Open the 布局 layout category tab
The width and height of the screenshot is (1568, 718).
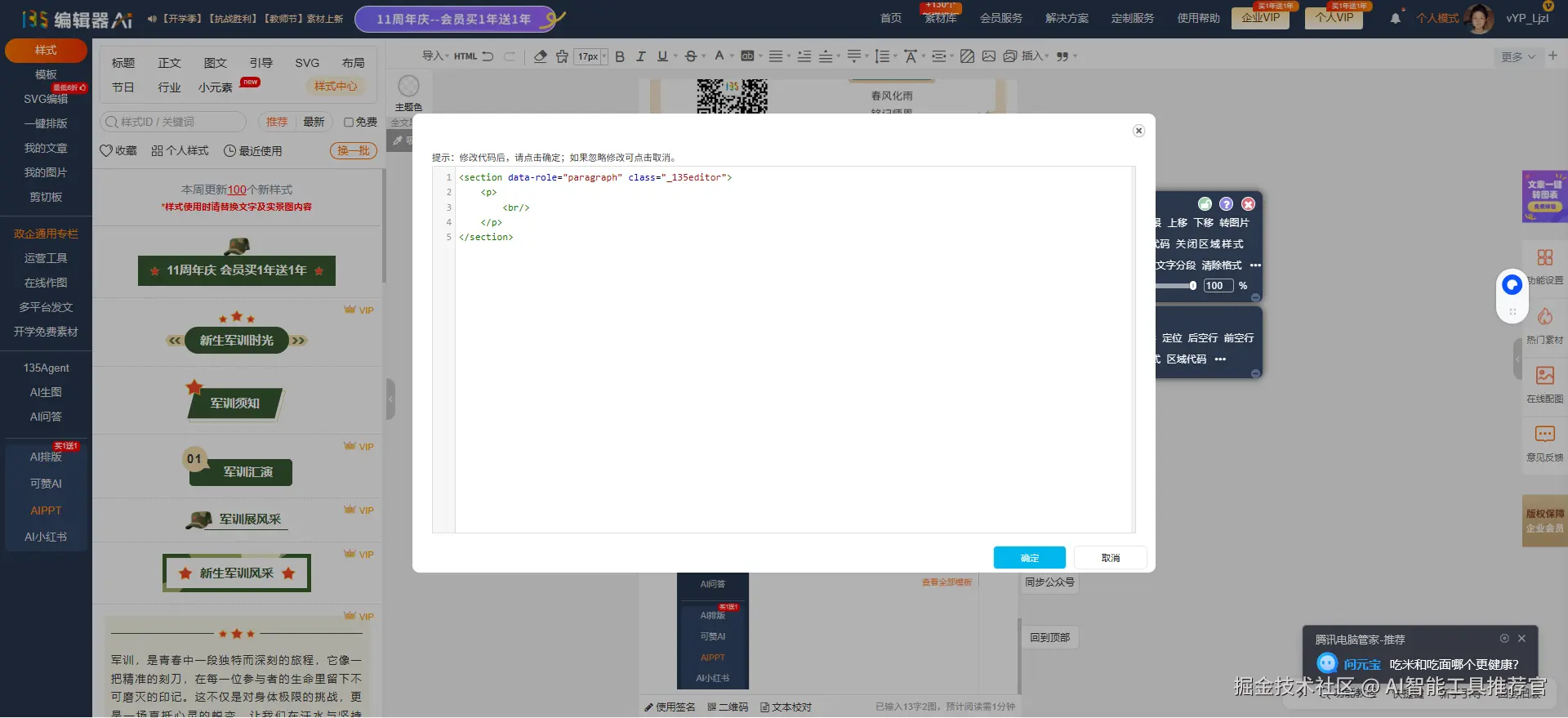pos(353,63)
